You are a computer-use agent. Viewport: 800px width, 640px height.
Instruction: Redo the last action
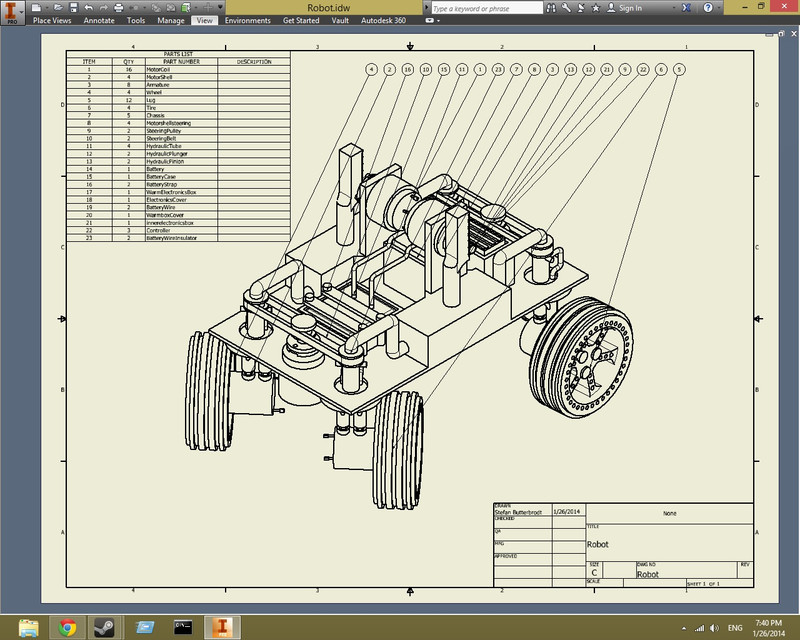(x=104, y=7)
